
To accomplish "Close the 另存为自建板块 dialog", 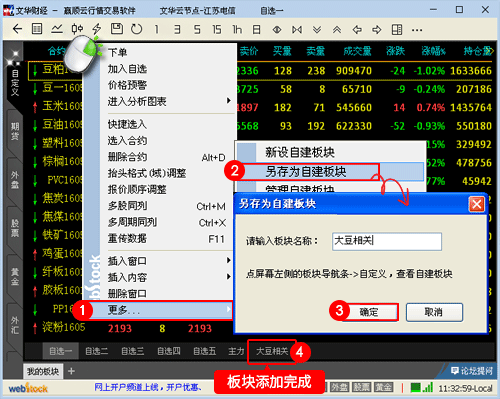I will point(476,204).
